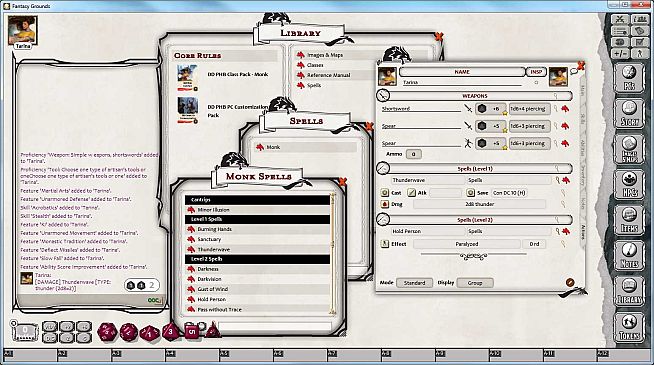Apply Hold Person Paralyzed effect

point(385,244)
